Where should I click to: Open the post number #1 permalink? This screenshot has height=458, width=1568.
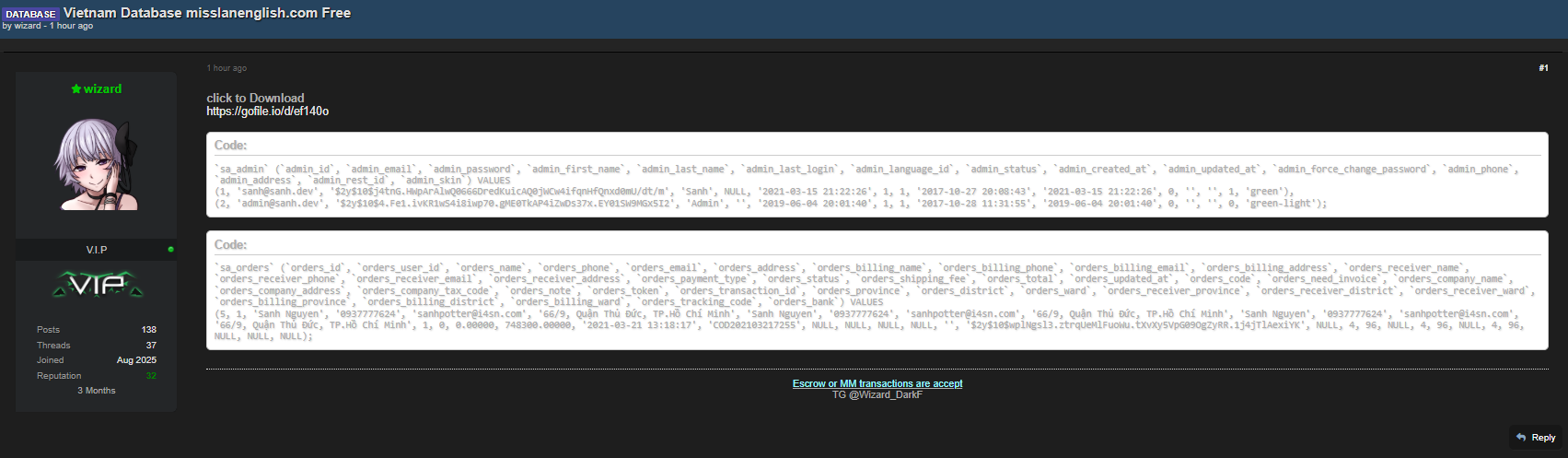[1543, 68]
